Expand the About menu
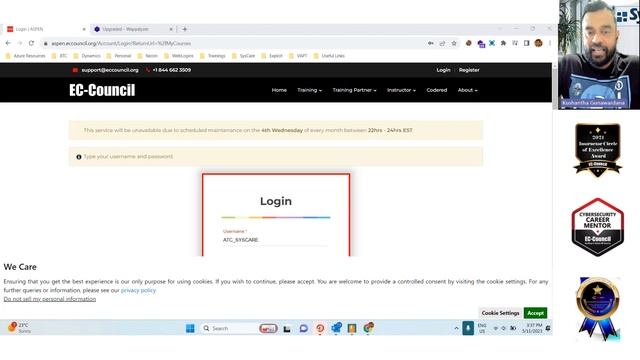640x360 pixels. [467, 90]
